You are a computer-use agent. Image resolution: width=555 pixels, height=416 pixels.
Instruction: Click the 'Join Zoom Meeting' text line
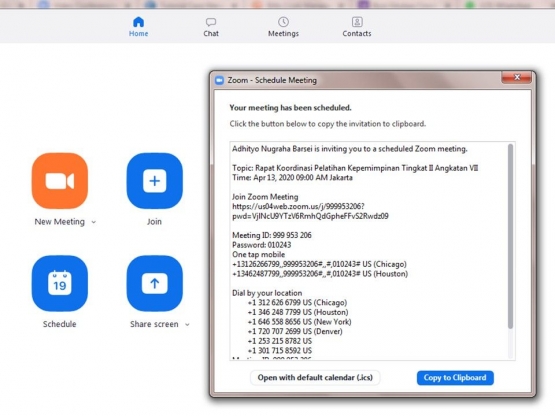click(265, 197)
